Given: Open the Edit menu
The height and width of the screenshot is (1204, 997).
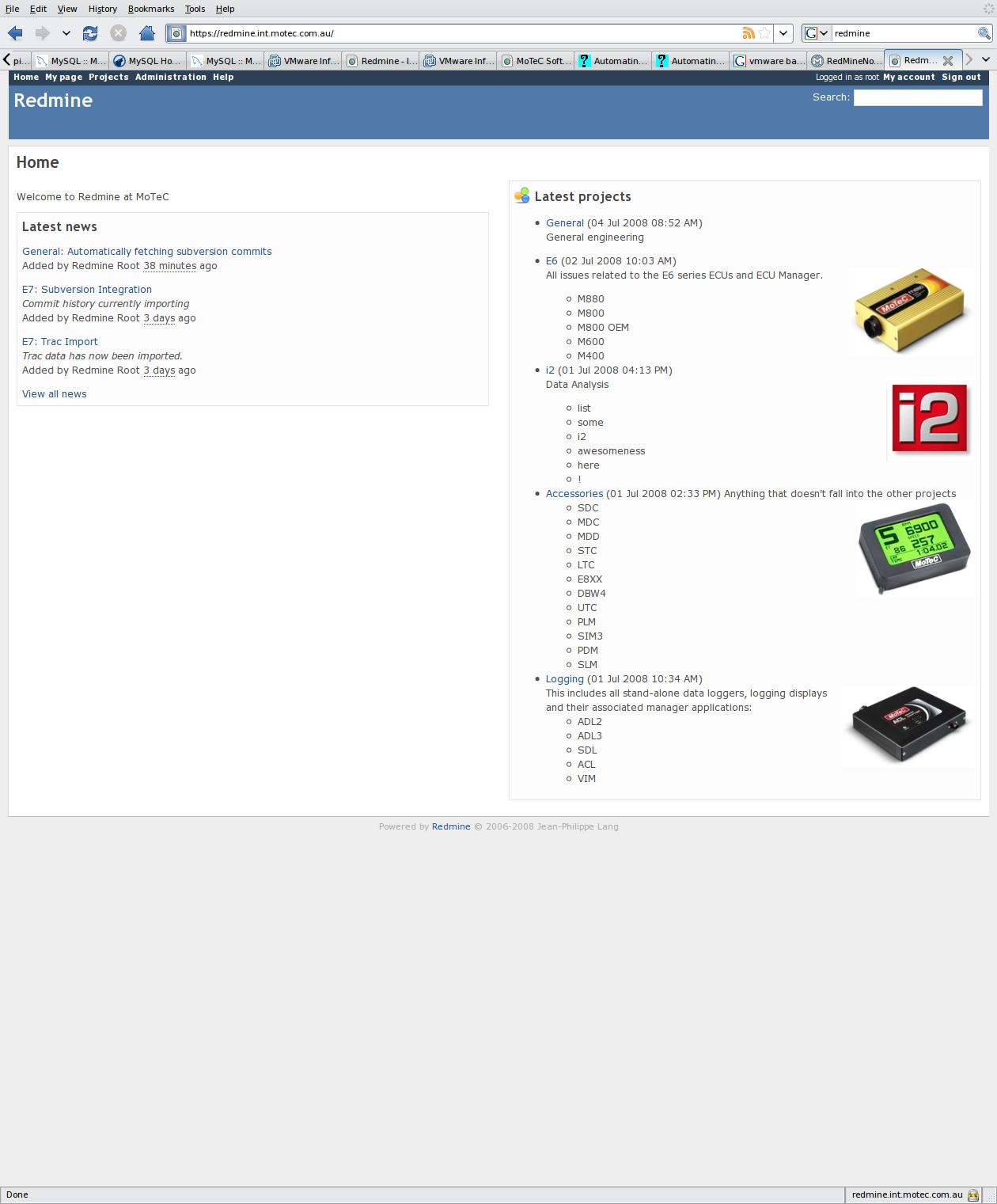Looking at the screenshot, I should point(38,9).
